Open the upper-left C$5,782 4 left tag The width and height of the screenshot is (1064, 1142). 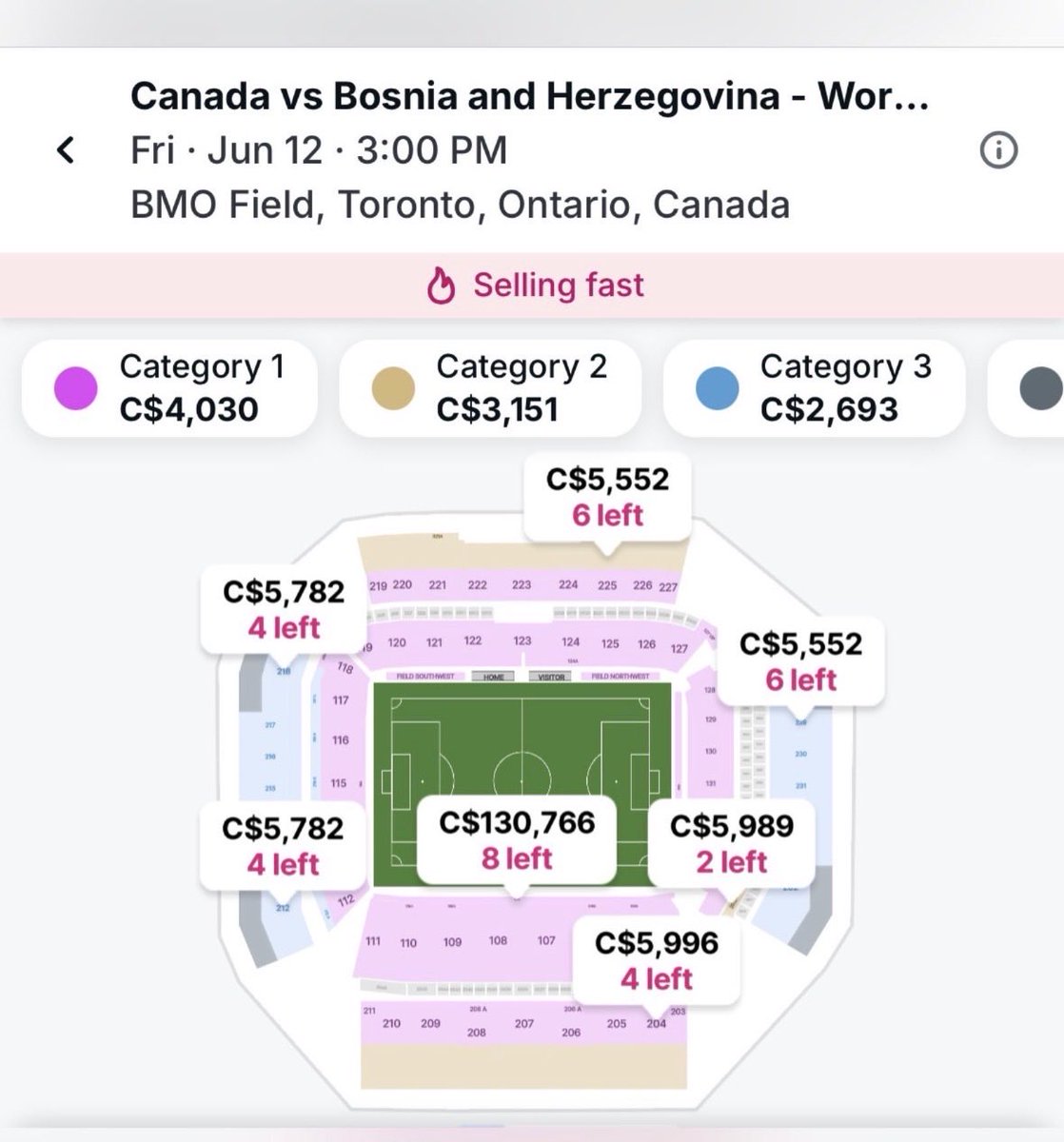(284, 609)
